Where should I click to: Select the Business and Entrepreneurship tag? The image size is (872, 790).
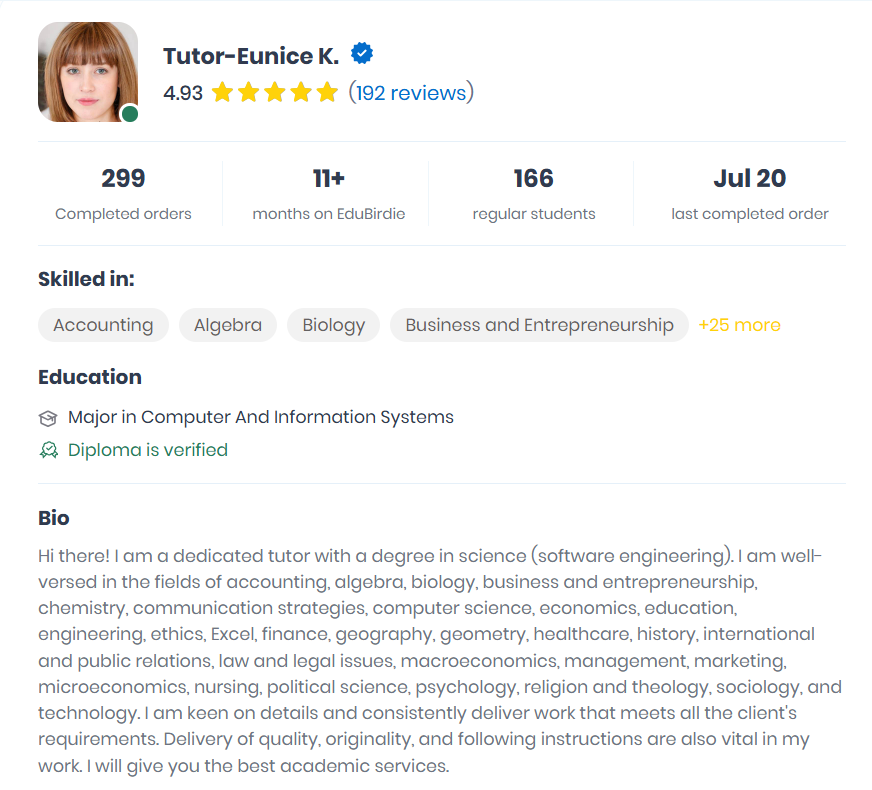pos(539,325)
